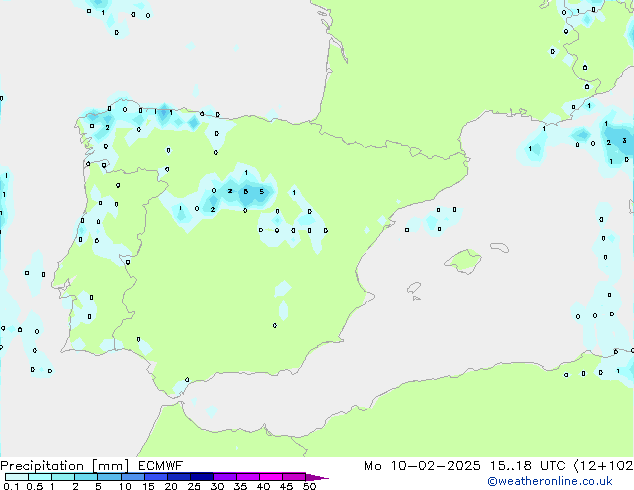Click the legend scale label '35'

[x=240, y=486]
